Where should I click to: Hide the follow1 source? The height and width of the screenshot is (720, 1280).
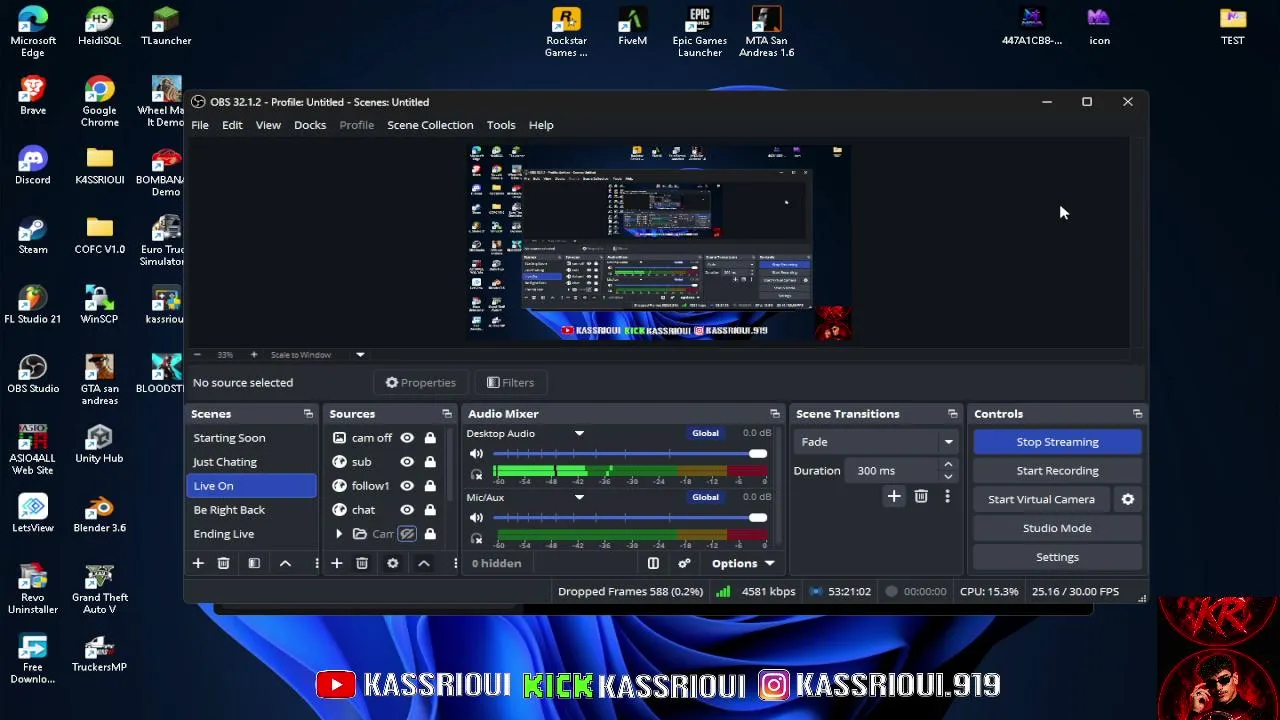click(x=407, y=486)
